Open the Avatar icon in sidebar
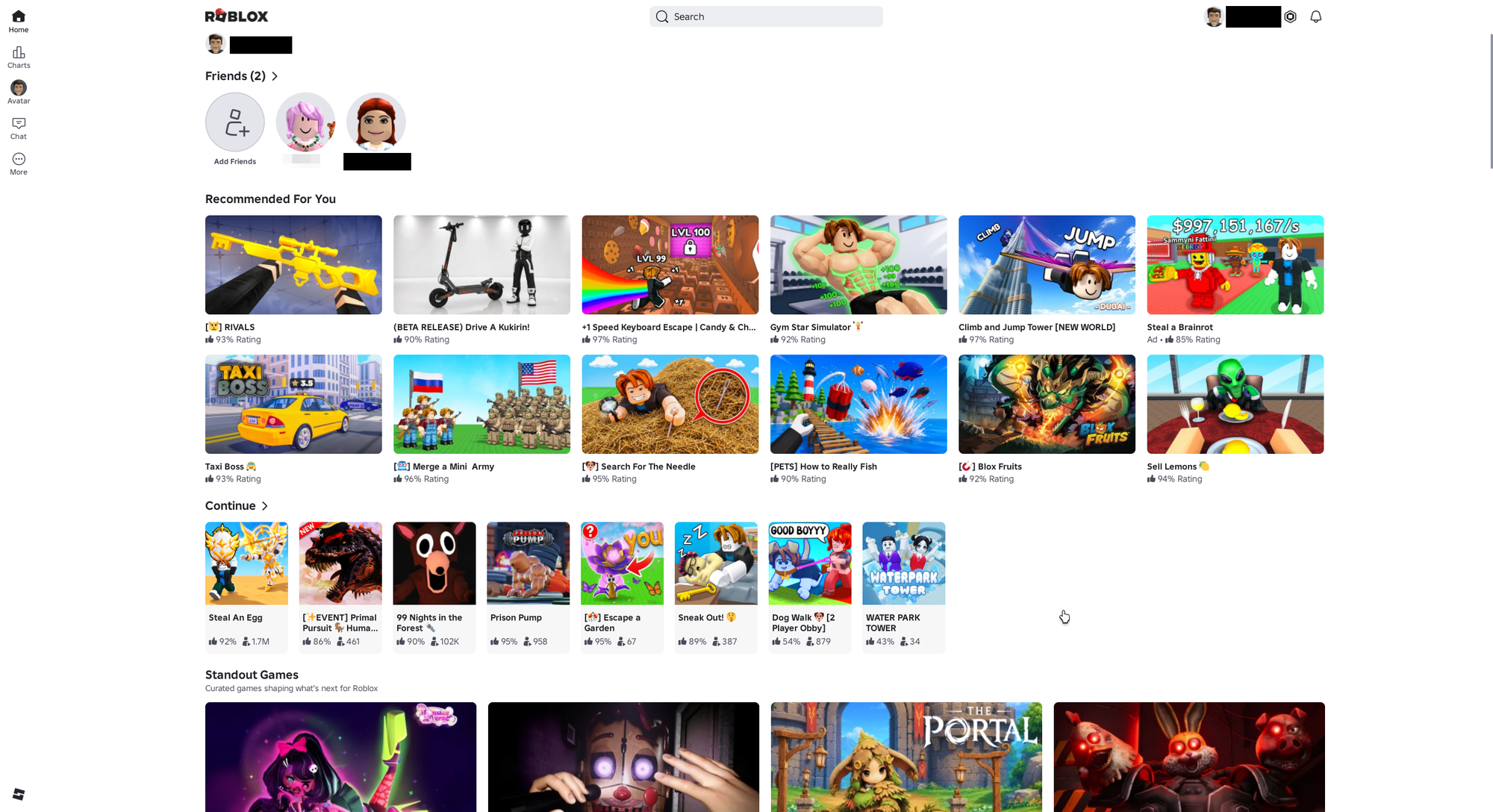1493x812 pixels. [x=19, y=88]
